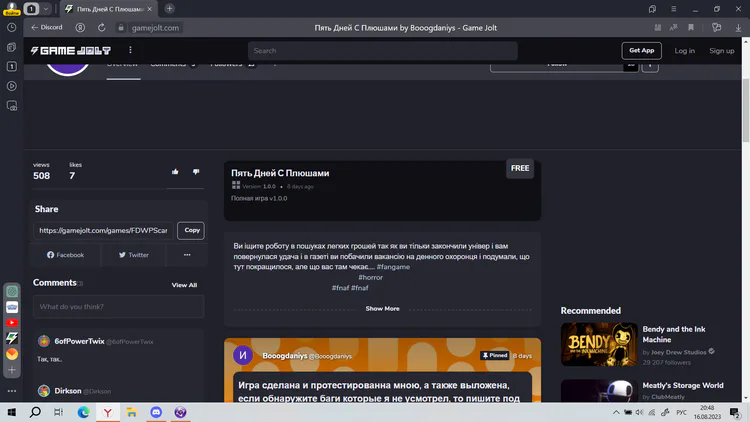
Task: Click the Game Jolt logo
Action: point(71,51)
